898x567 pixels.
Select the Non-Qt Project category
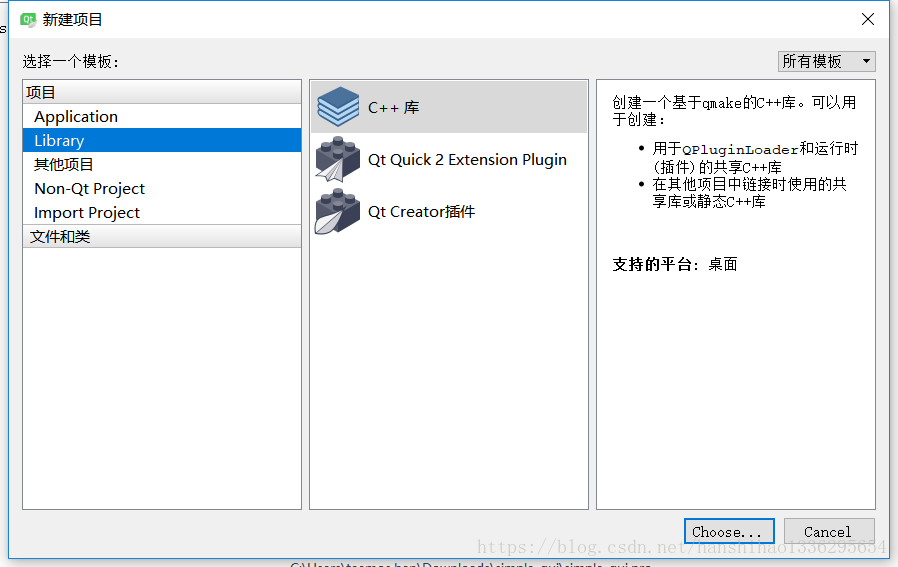point(162,188)
